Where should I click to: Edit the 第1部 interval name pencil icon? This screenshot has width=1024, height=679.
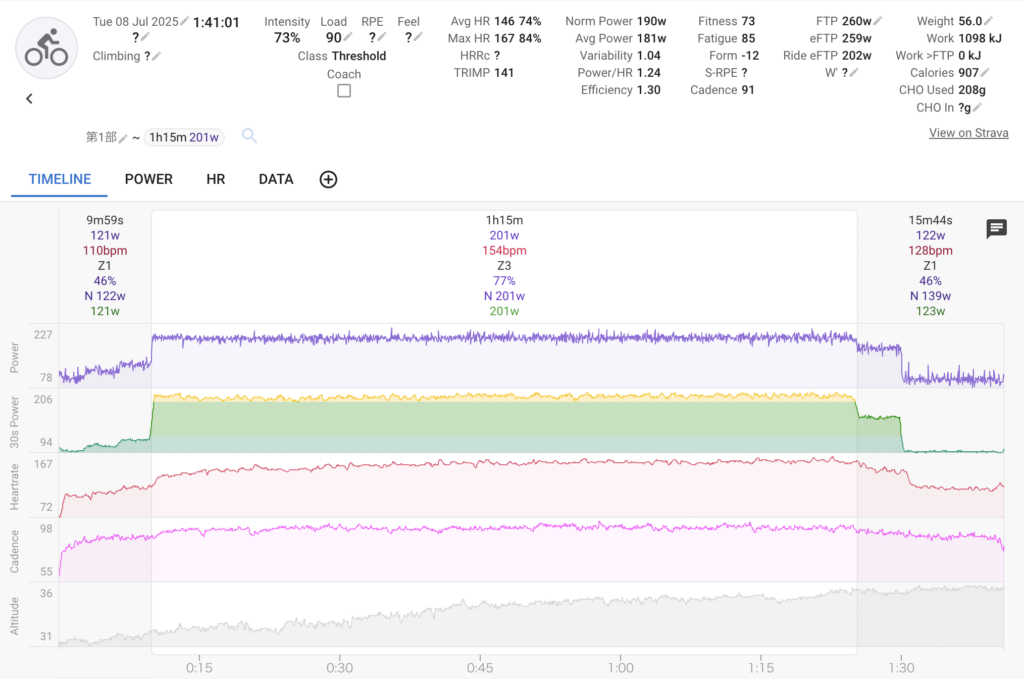[x=123, y=138]
